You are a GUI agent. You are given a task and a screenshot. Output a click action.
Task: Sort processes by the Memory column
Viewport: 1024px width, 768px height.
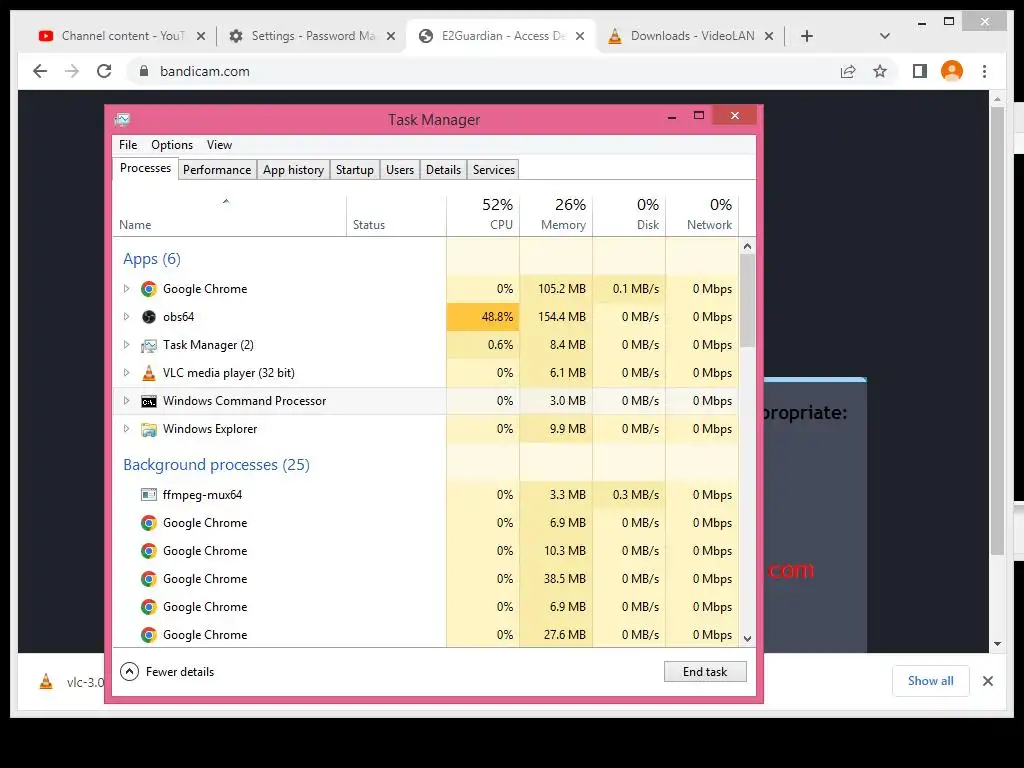556,215
